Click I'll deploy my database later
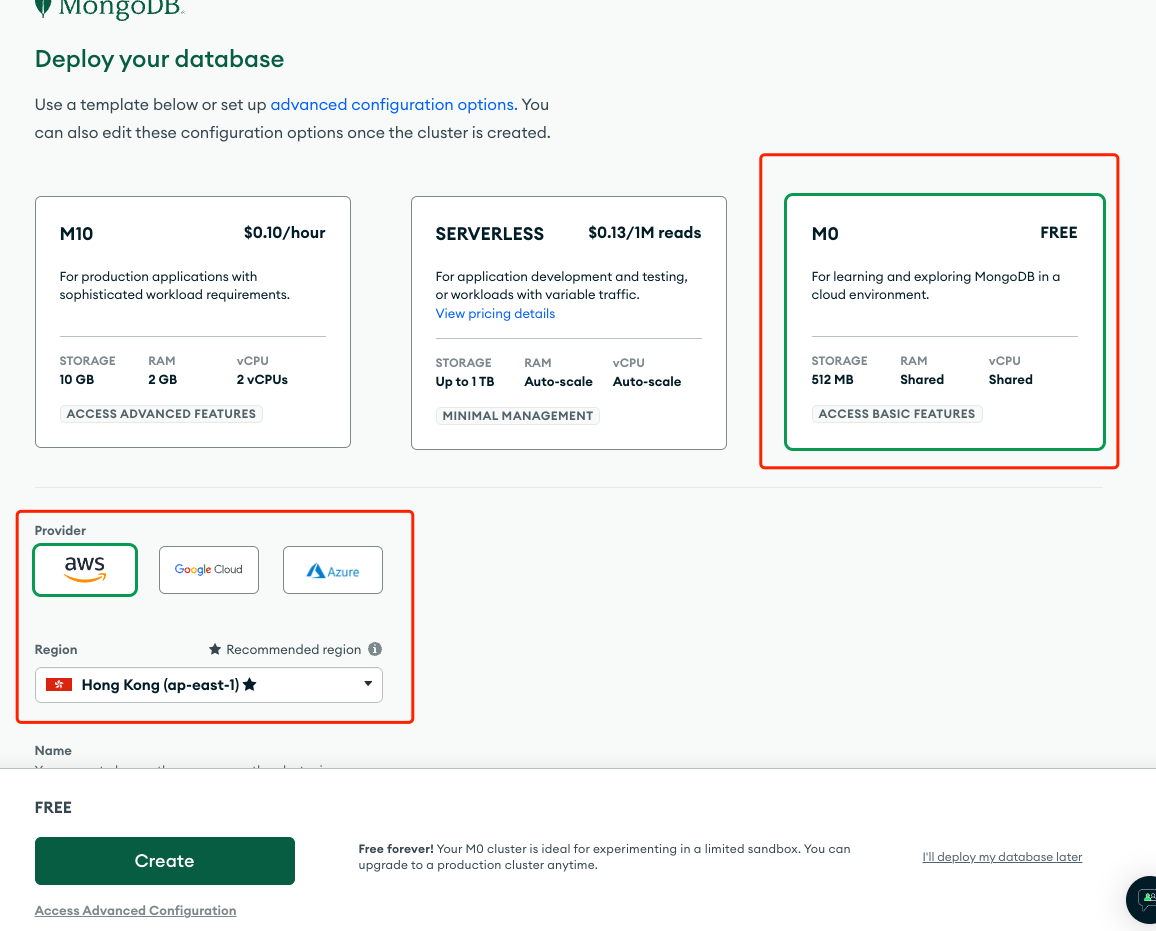This screenshot has height=931, width=1156. 1002,857
